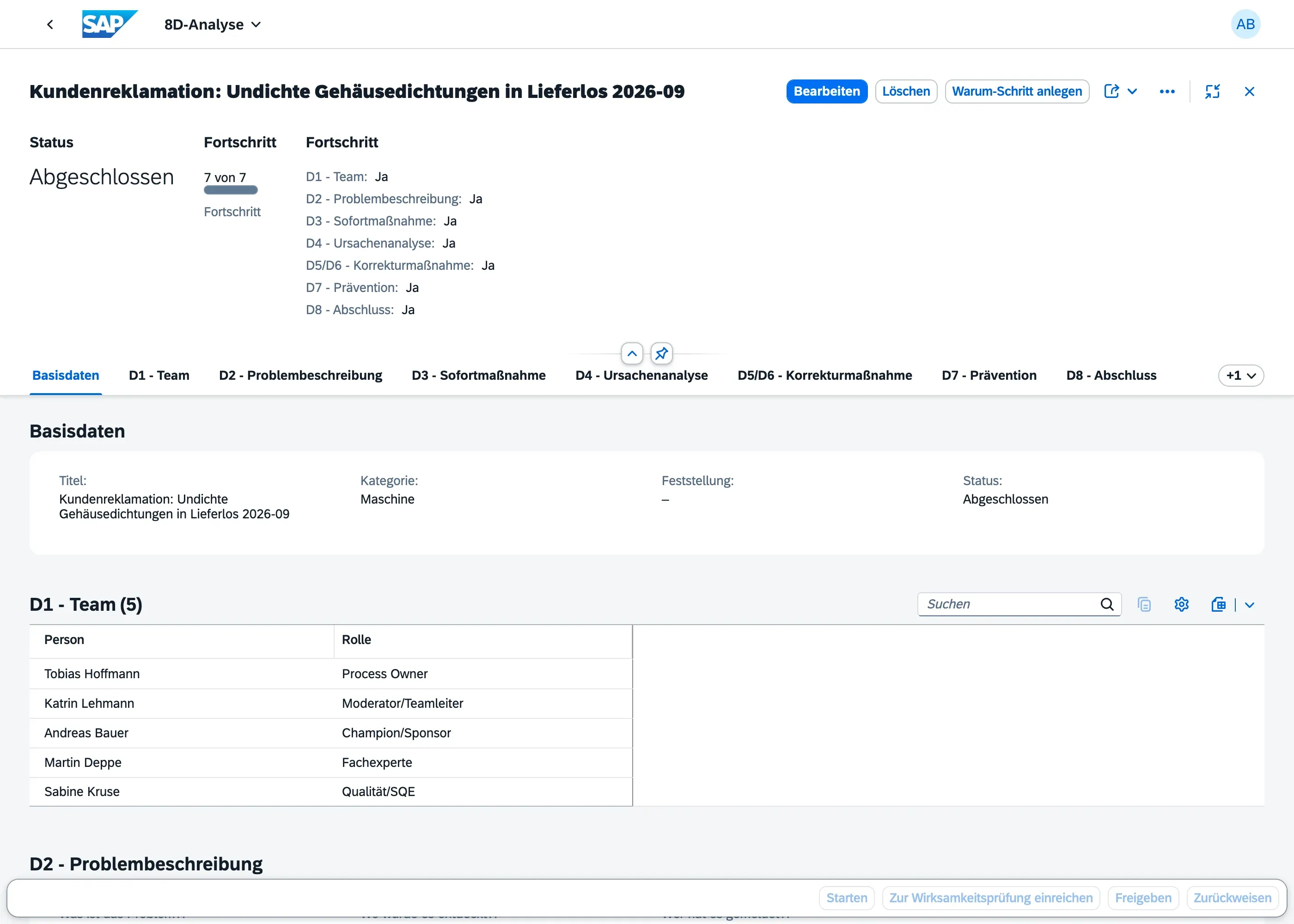The width and height of the screenshot is (1294, 924).
Task: Click the Zurückweisen button
Action: pyautogui.click(x=1232, y=898)
